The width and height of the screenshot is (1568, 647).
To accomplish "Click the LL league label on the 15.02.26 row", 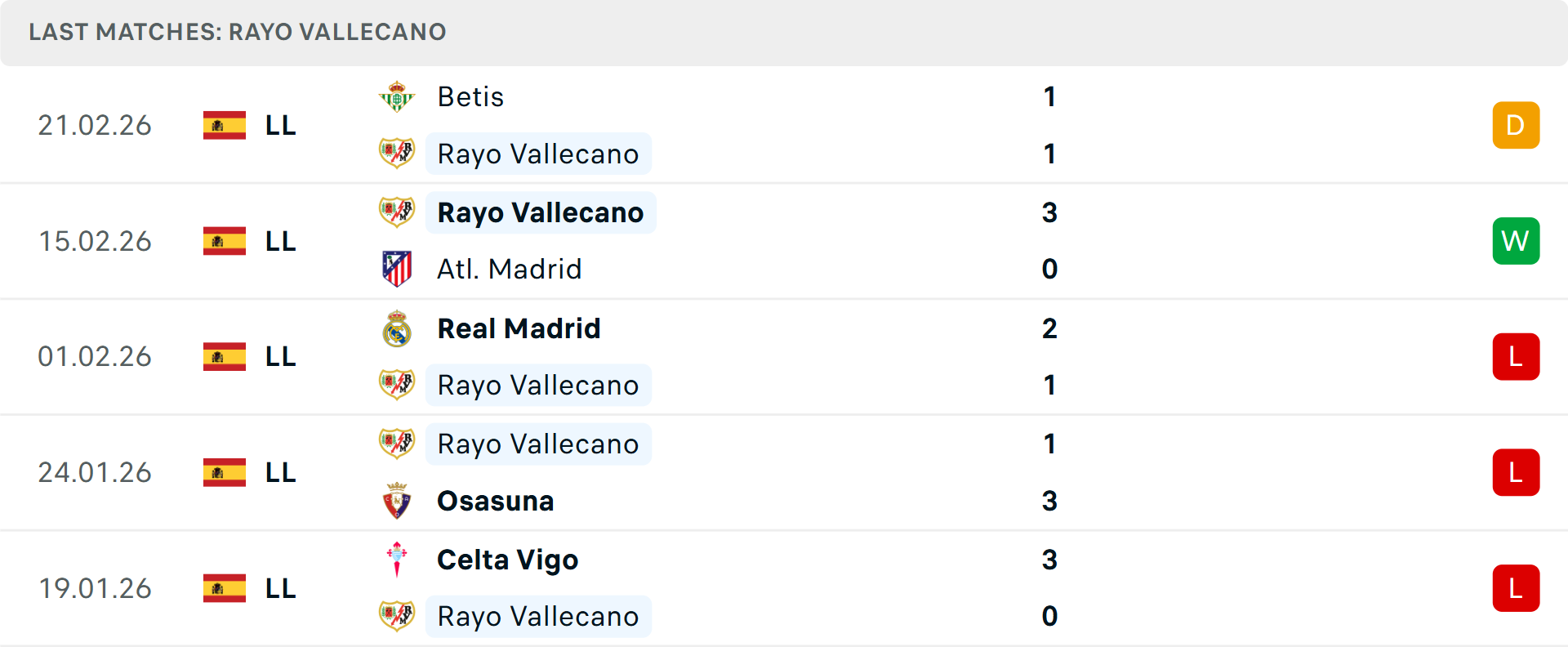I will coord(280,241).
